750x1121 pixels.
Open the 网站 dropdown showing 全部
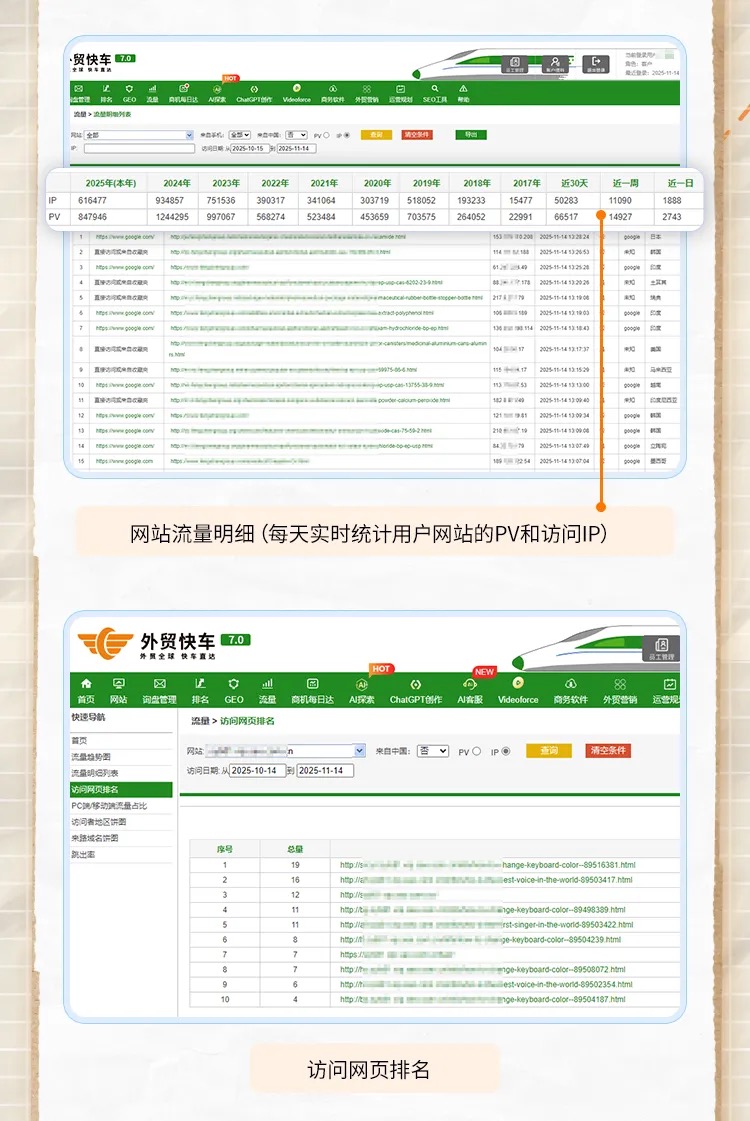coord(138,135)
